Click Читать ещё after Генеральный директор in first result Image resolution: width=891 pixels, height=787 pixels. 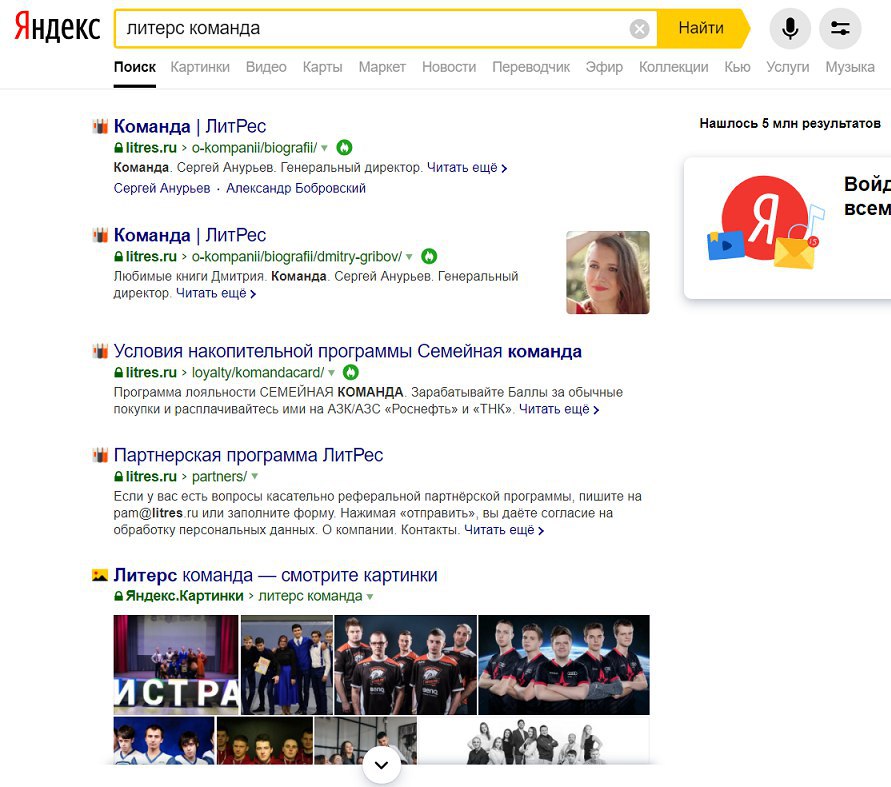(x=467, y=168)
